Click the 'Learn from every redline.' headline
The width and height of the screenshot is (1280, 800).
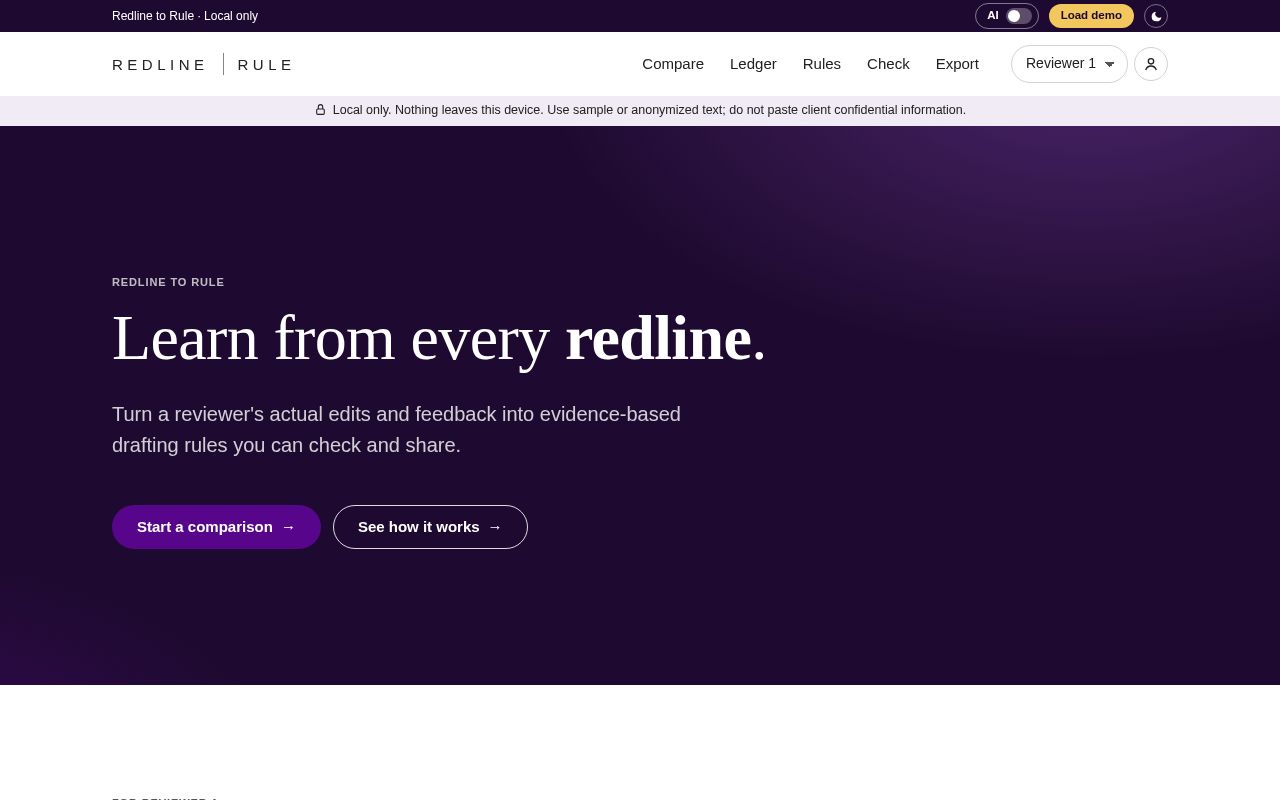pos(439,339)
